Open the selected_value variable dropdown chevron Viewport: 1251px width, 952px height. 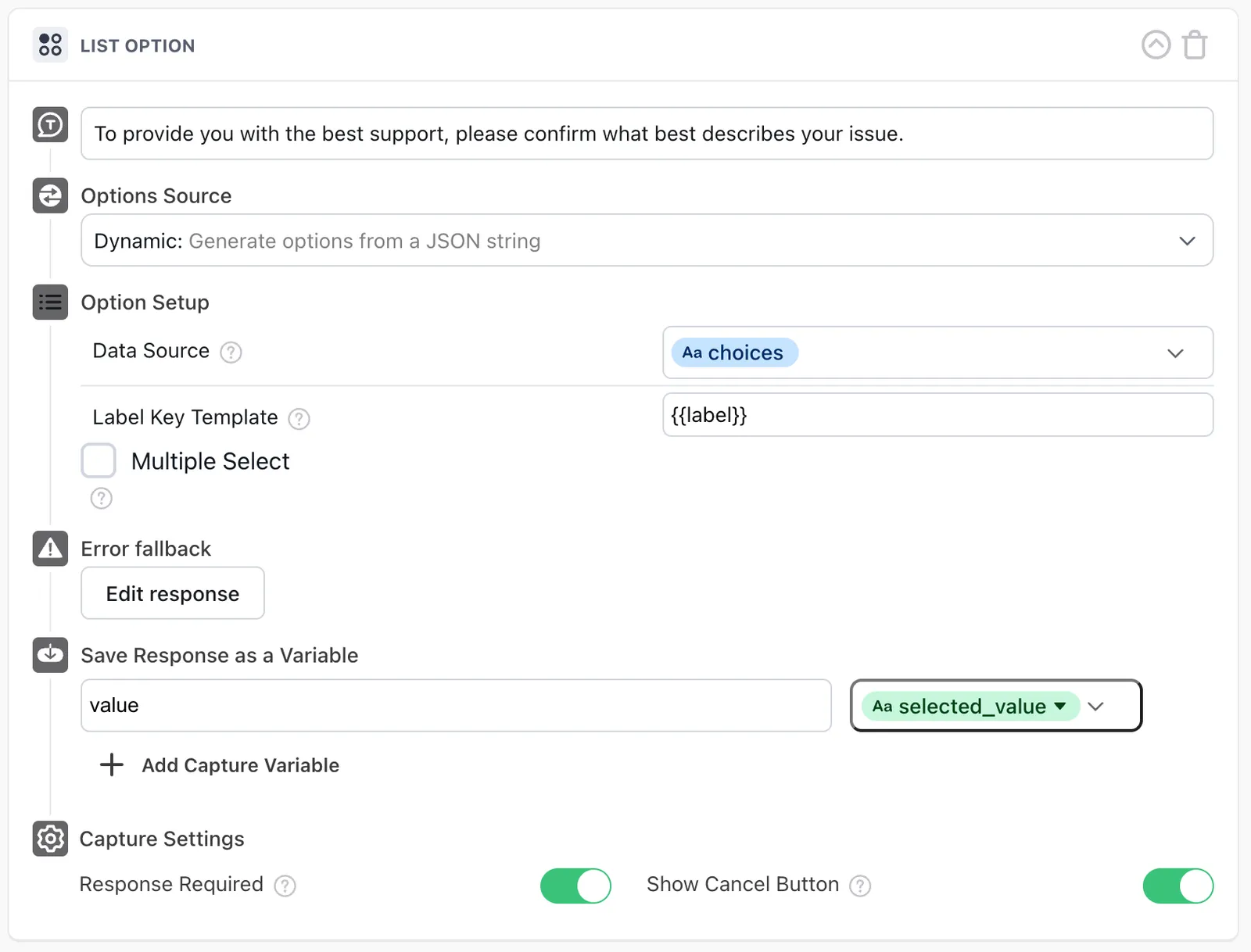(x=1095, y=706)
